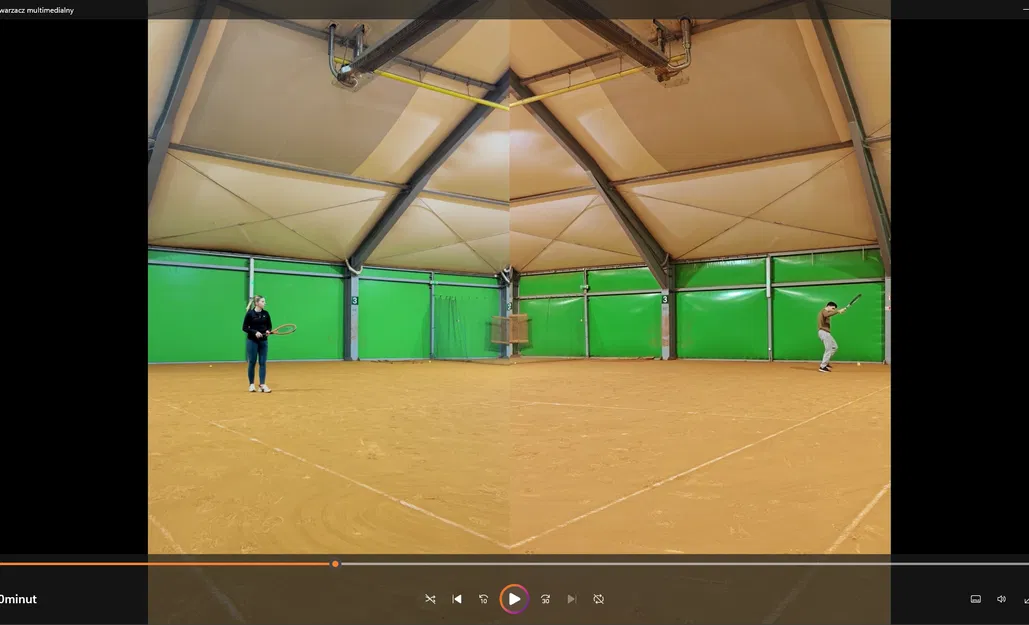Disable the shuffle toggle
The image size is (1029, 625).
pyautogui.click(x=430, y=598)
